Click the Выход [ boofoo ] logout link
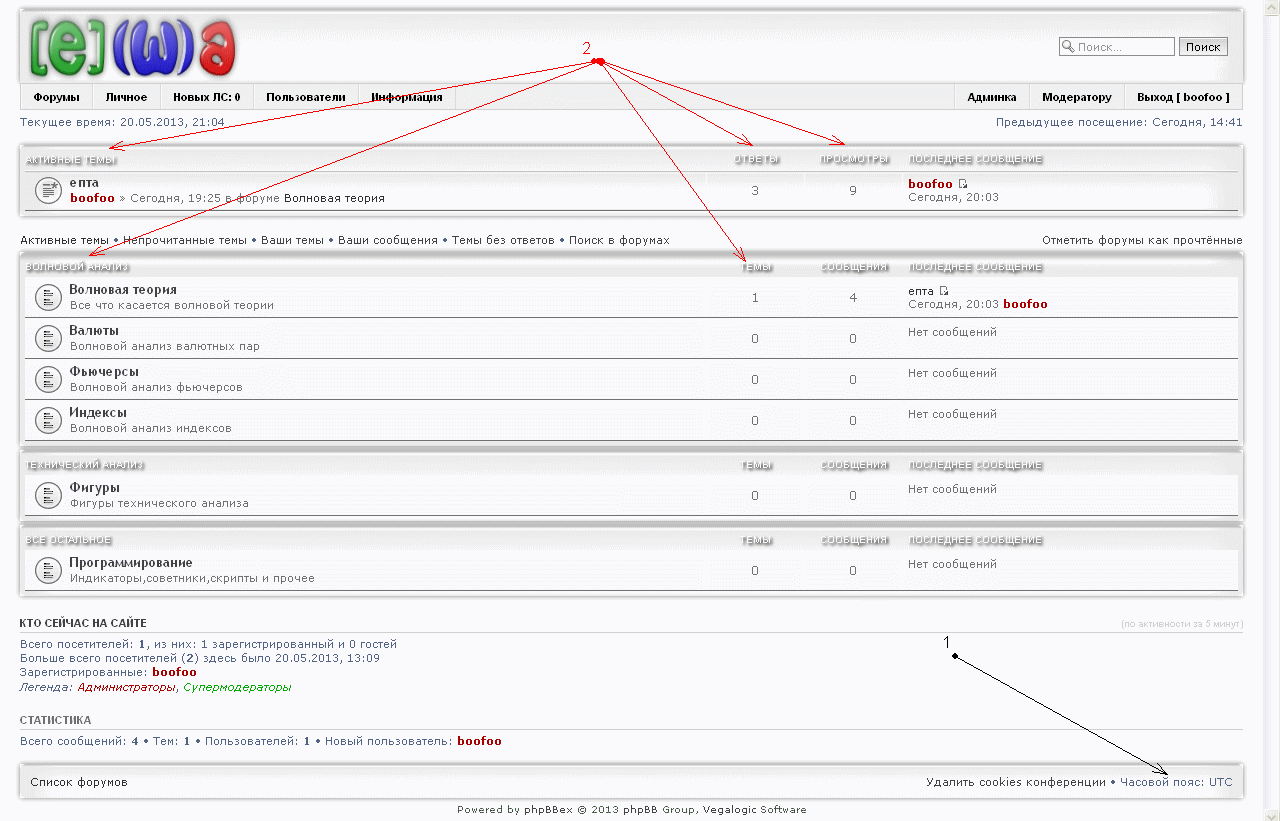 tap(1183, 97)
